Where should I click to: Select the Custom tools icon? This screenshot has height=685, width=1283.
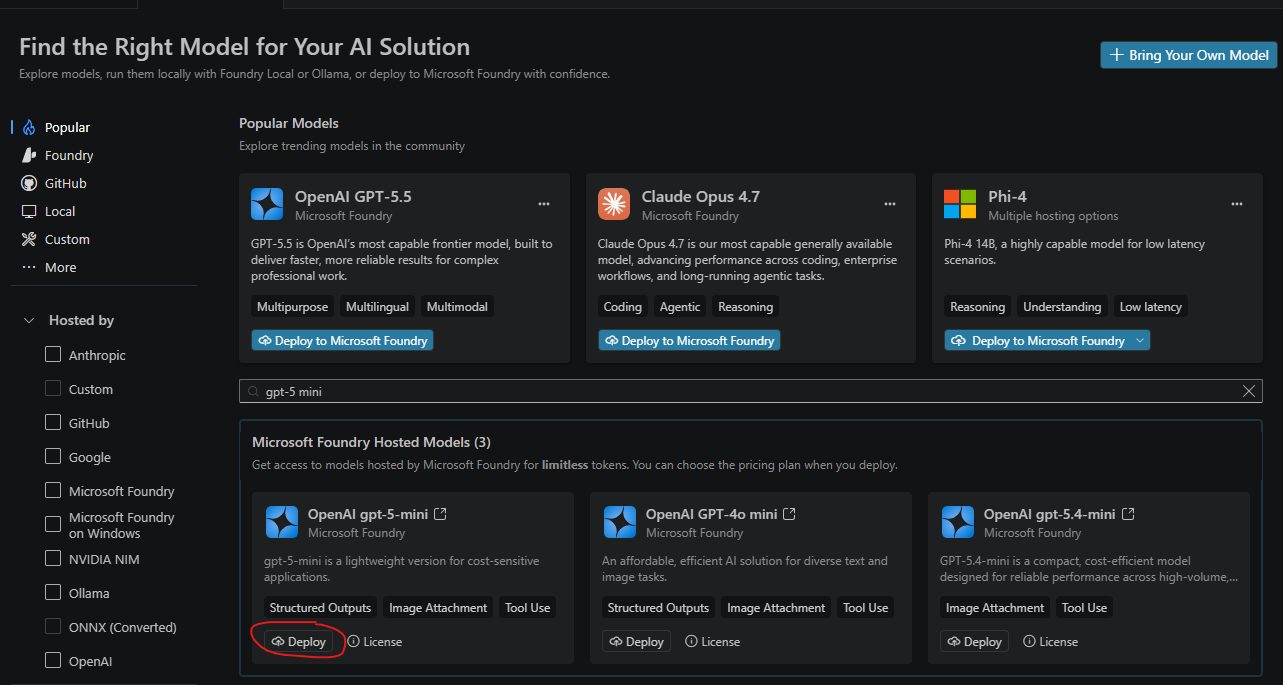28,239
